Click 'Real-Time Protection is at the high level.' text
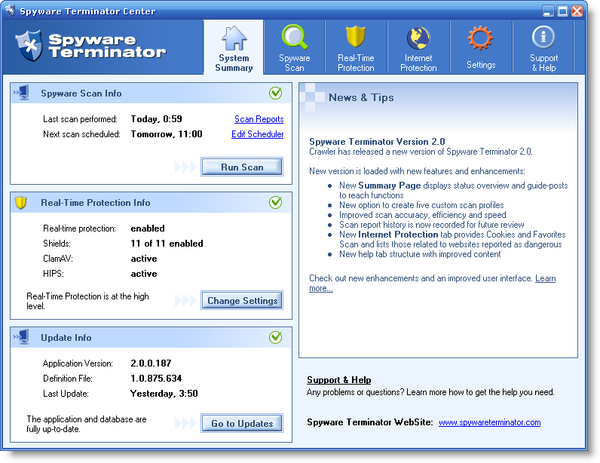This screenshot has height=463, width=600. point(88,301)
